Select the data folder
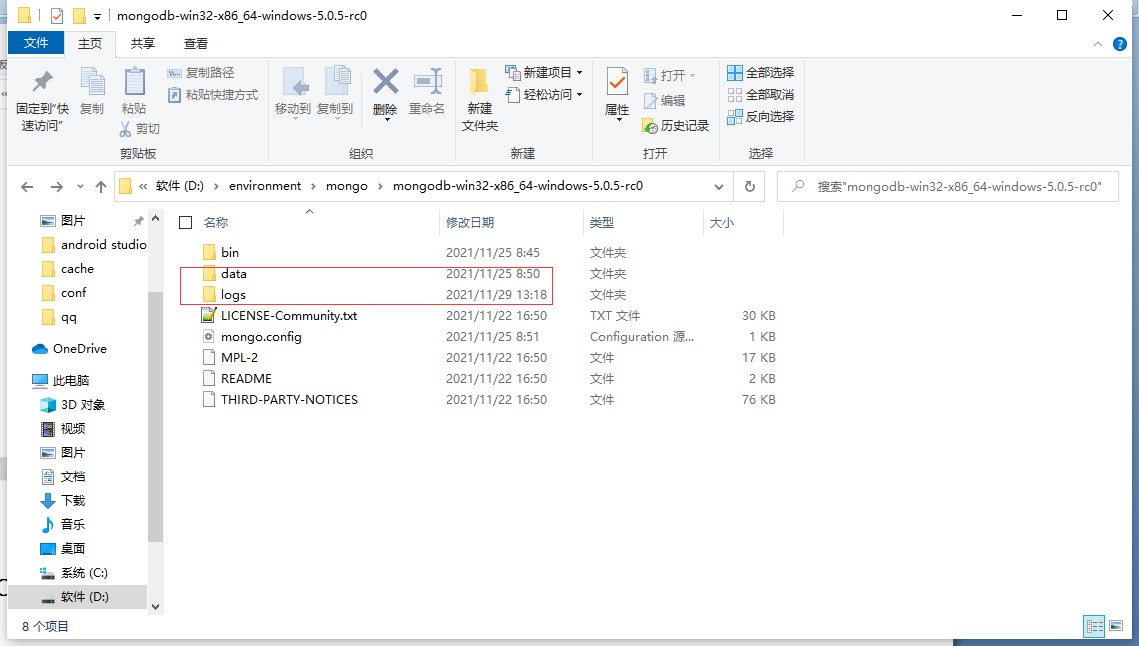The height and width of the screenshot is (646, 1139). 233,273
